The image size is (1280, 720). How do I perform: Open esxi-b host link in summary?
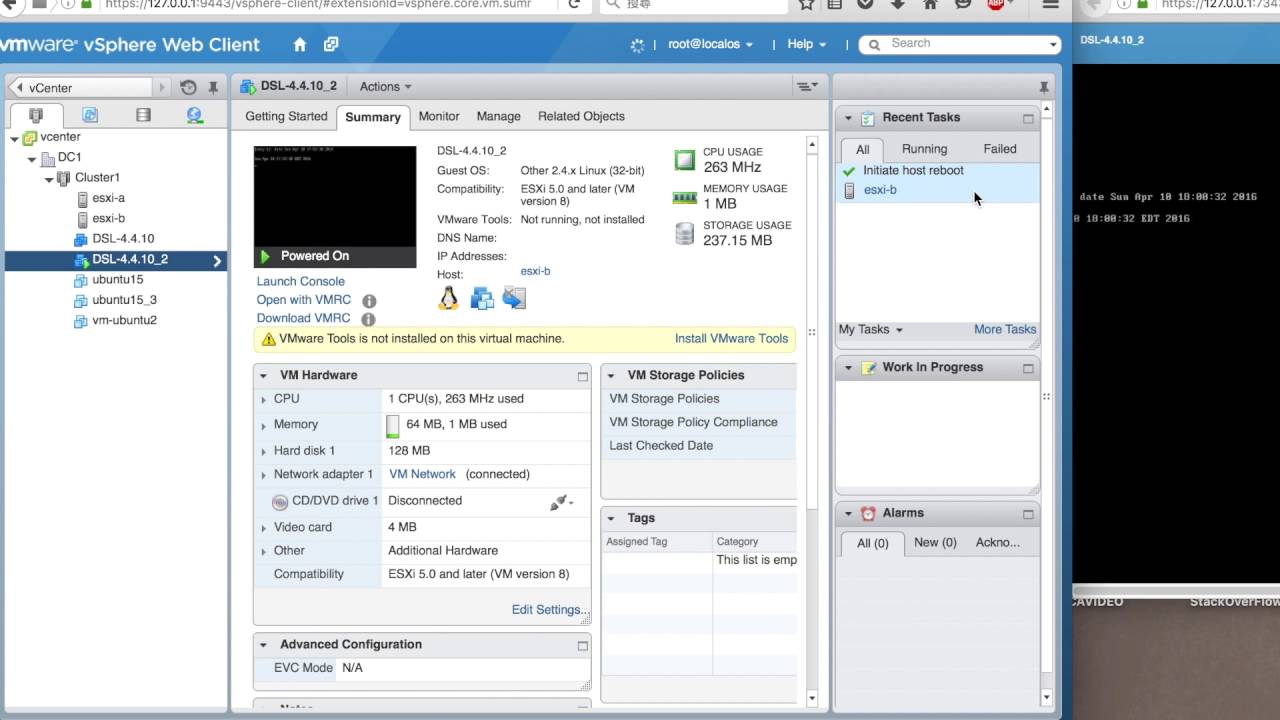pos(535,271)
